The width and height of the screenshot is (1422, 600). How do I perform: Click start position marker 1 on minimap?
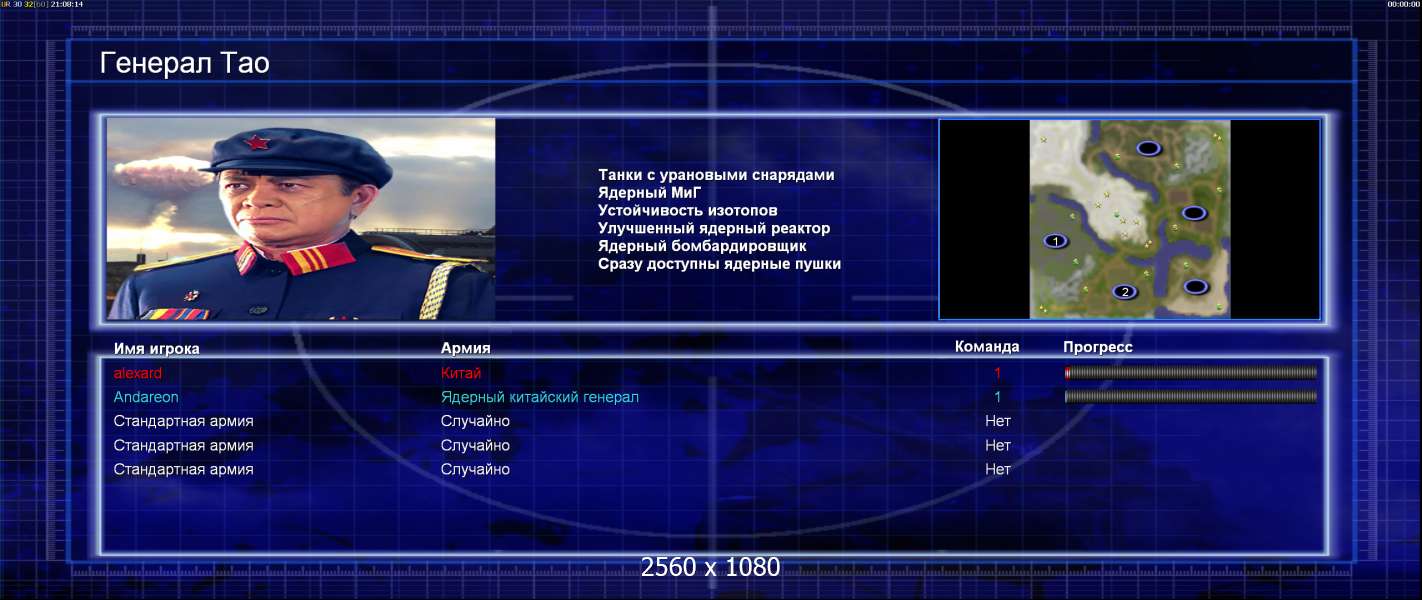tap(1056, 241)
